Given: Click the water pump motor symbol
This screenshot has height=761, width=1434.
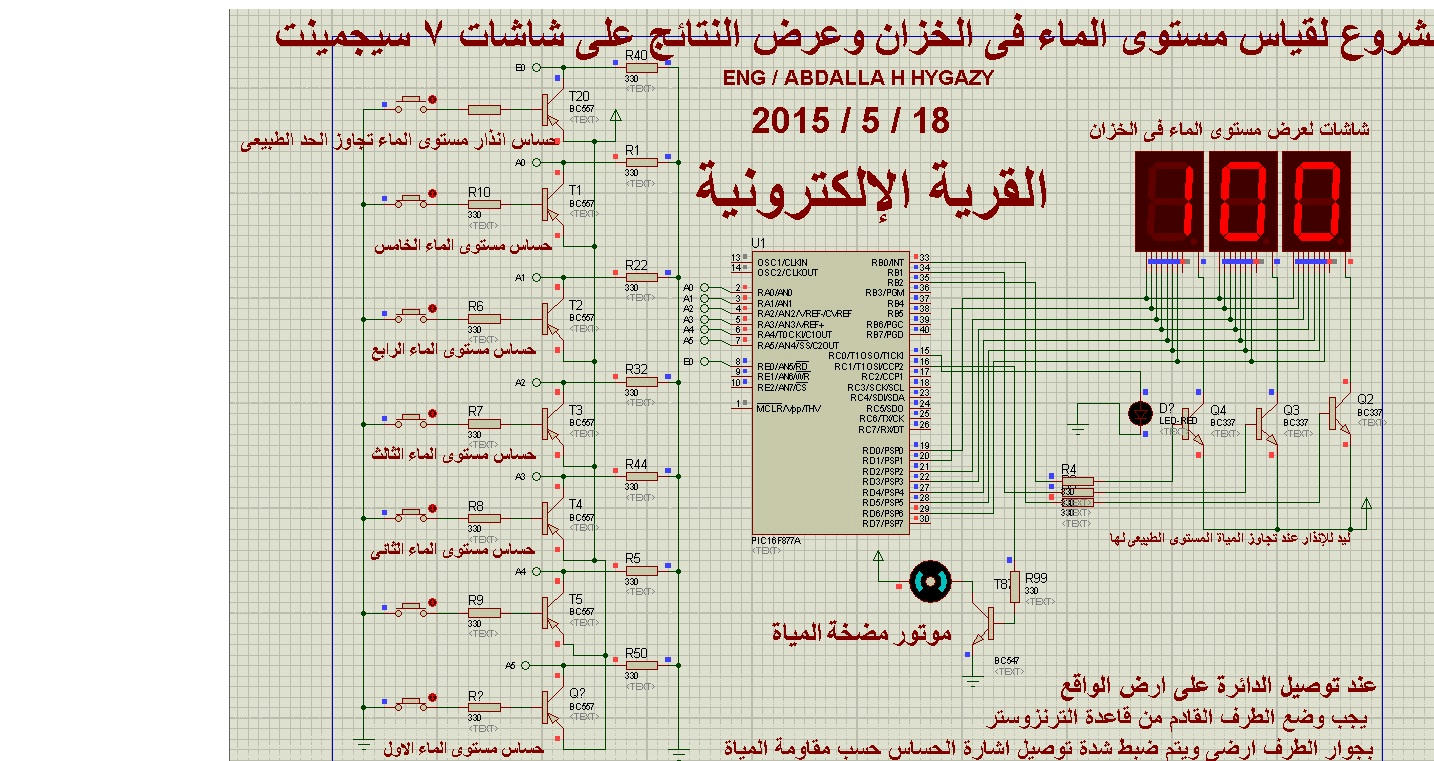Looking at the screenshot, I should coord(930,582).
